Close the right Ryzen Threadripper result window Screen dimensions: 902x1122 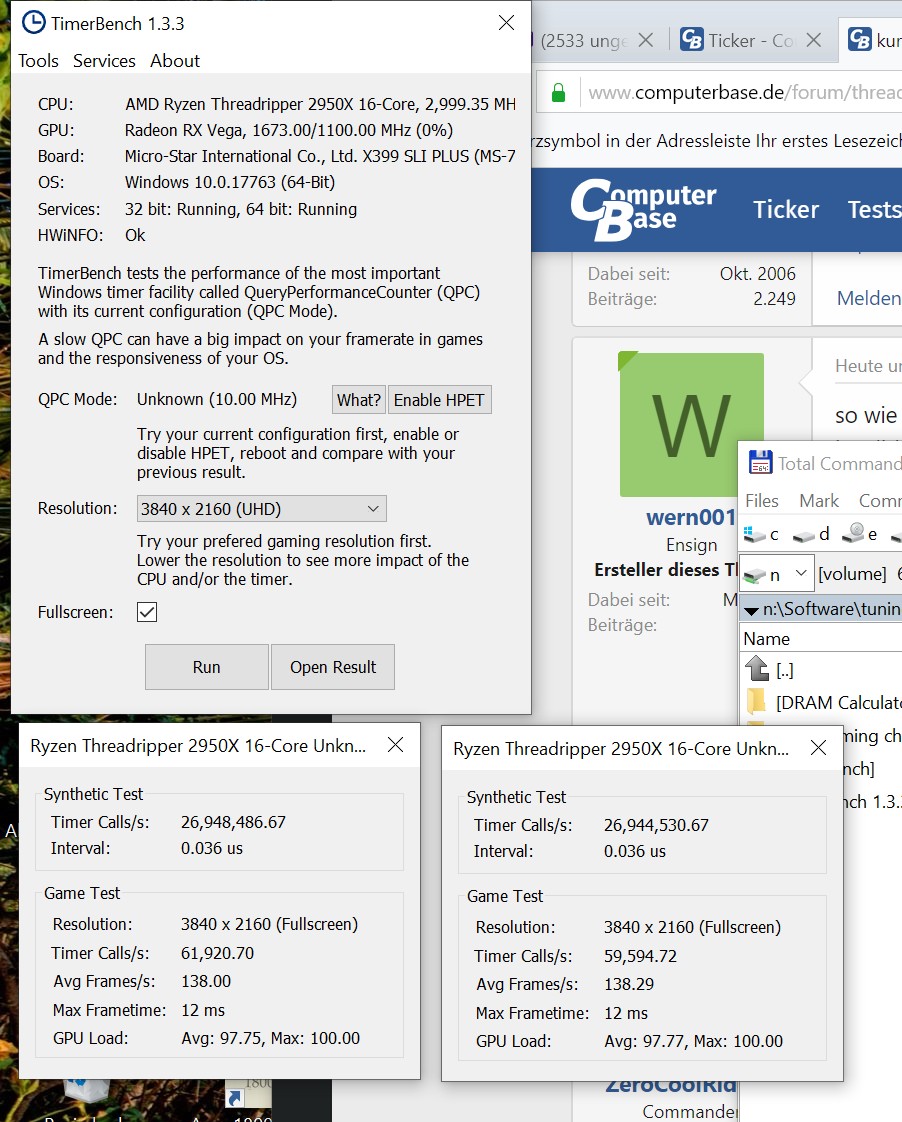tap(818, 748)
